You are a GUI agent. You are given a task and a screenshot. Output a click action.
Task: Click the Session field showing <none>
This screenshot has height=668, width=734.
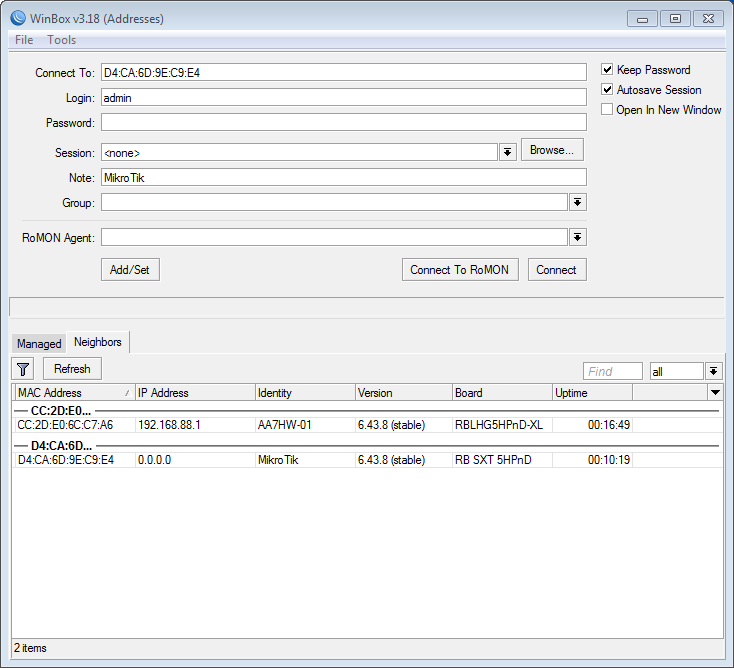click(299, 152)
